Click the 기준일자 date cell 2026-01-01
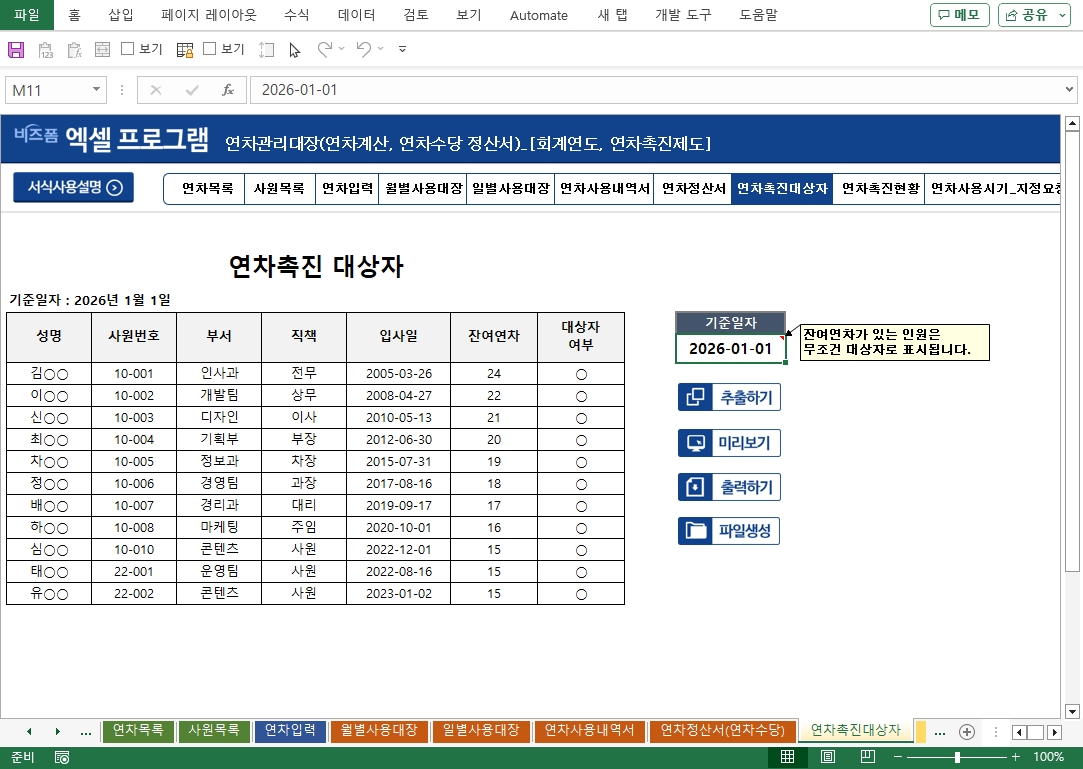 (730, 348)
